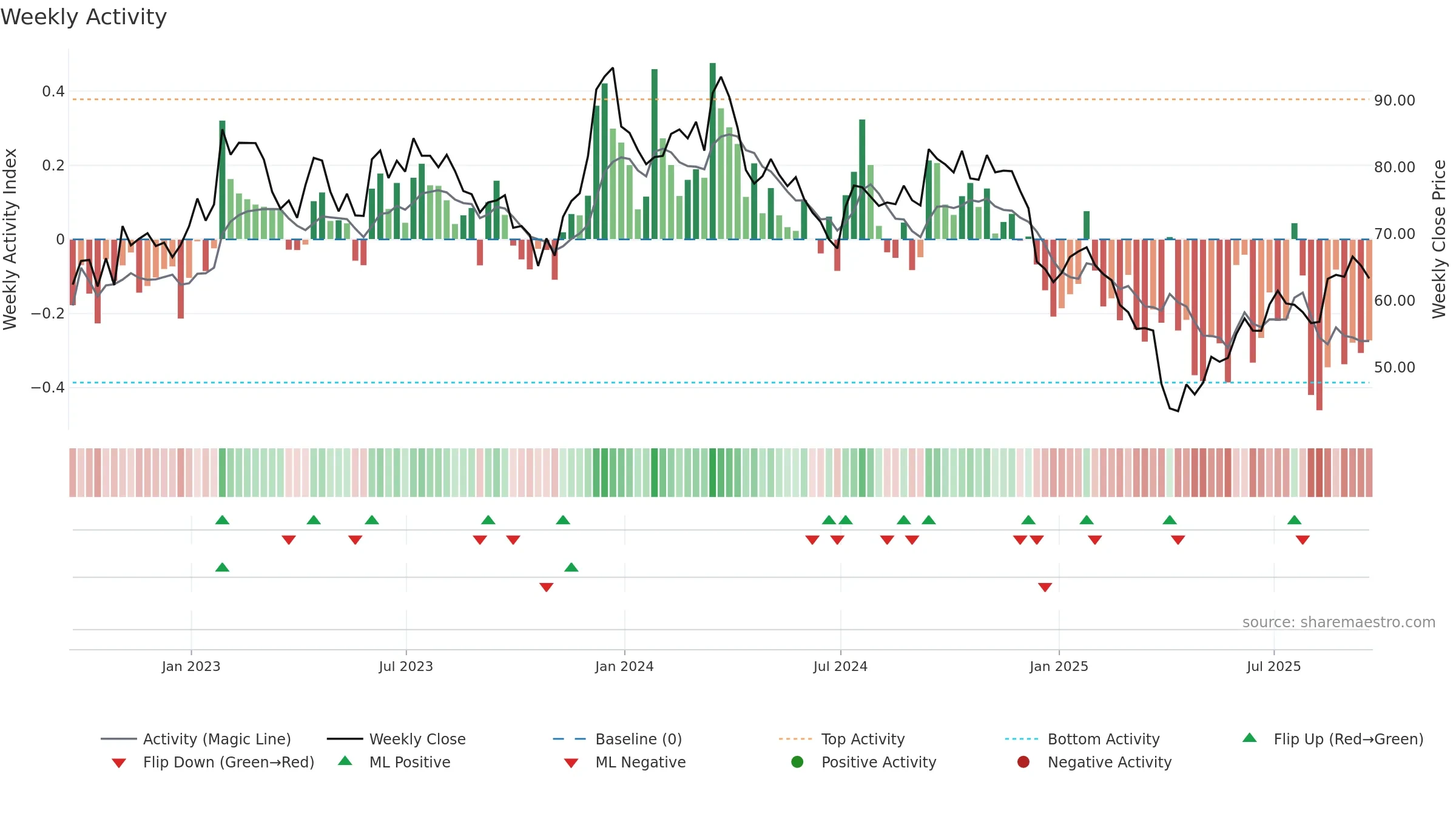Click the Flip Down legend red triangle icon
The image size is (1456, 819).
(x=119, y=763)
